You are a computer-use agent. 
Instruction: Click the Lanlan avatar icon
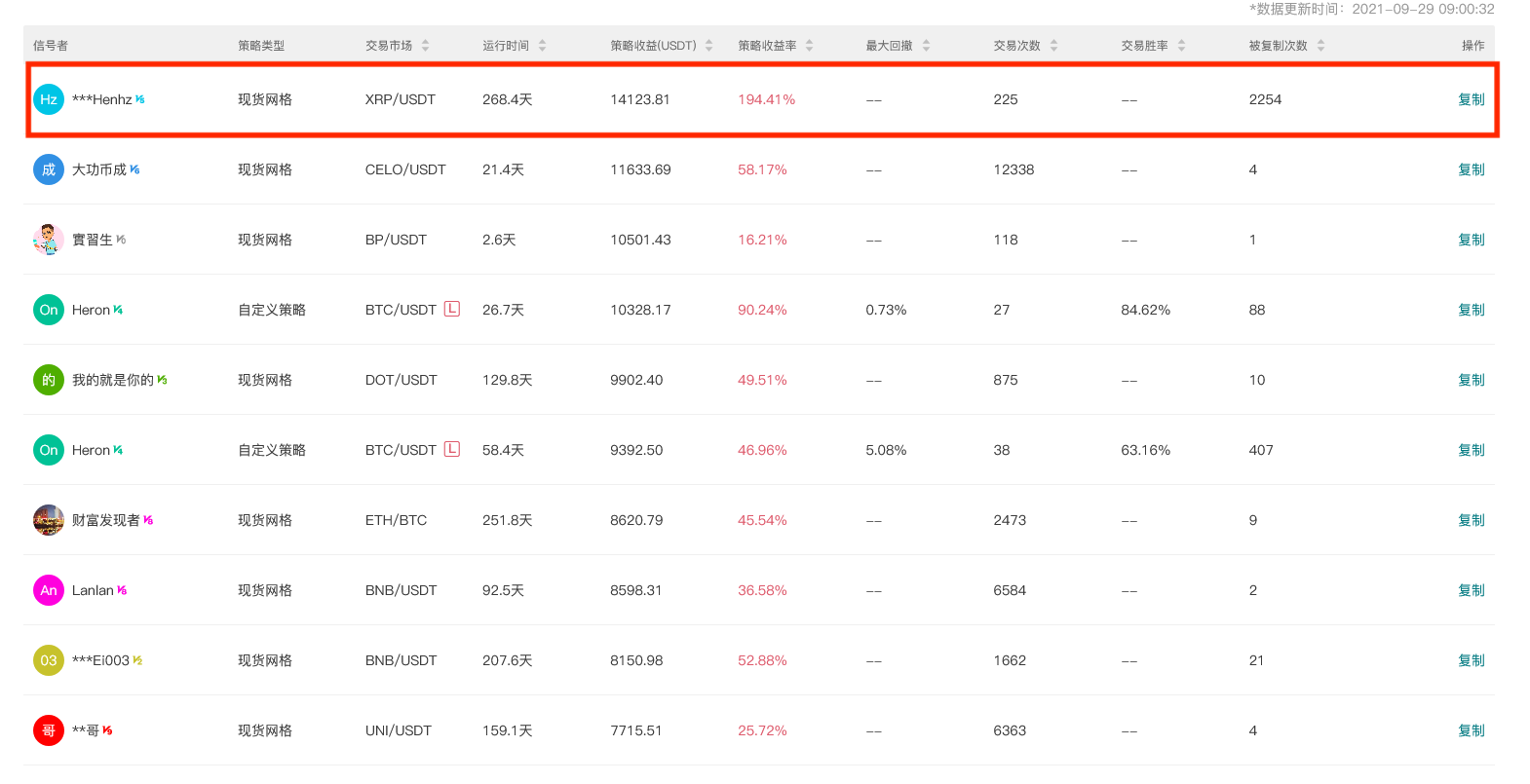click(49, 590)
